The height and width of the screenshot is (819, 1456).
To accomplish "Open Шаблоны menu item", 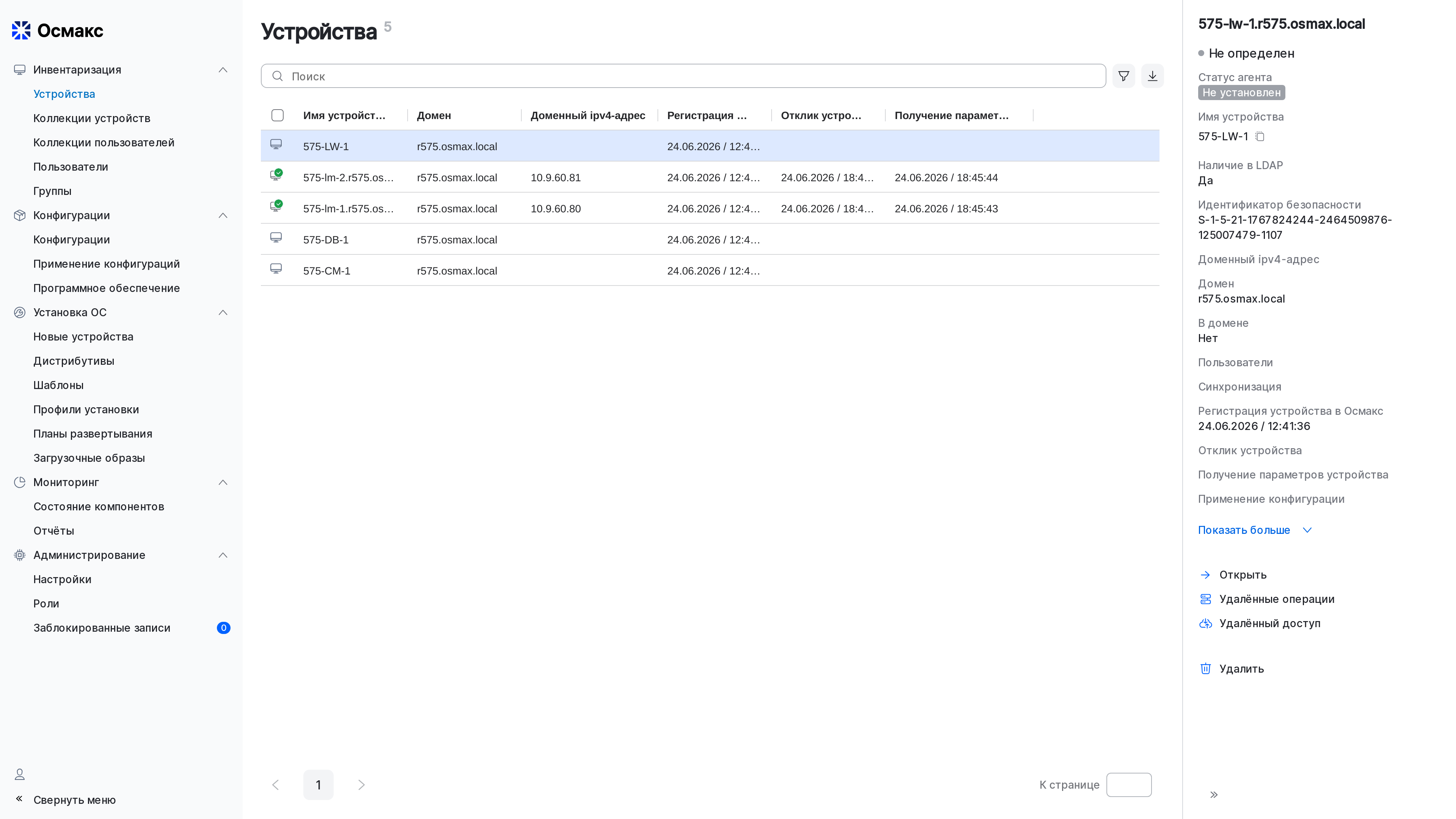I will (58, 386).
